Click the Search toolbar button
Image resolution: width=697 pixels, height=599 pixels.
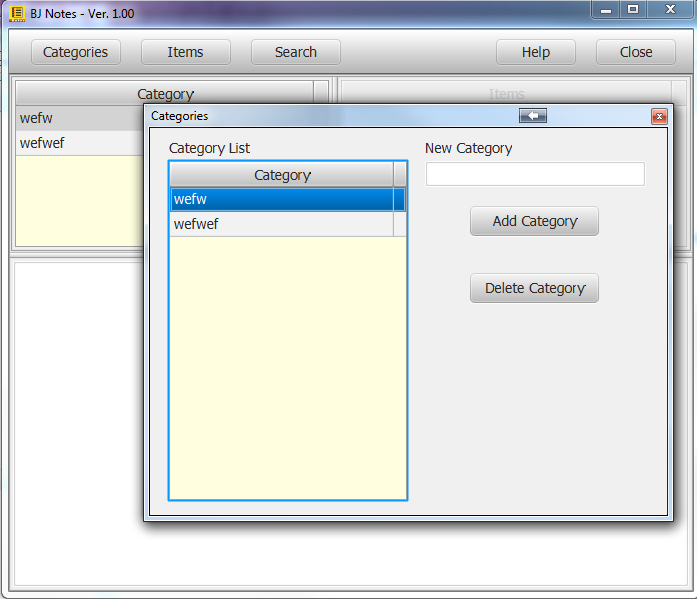click(x=296, y=52)
